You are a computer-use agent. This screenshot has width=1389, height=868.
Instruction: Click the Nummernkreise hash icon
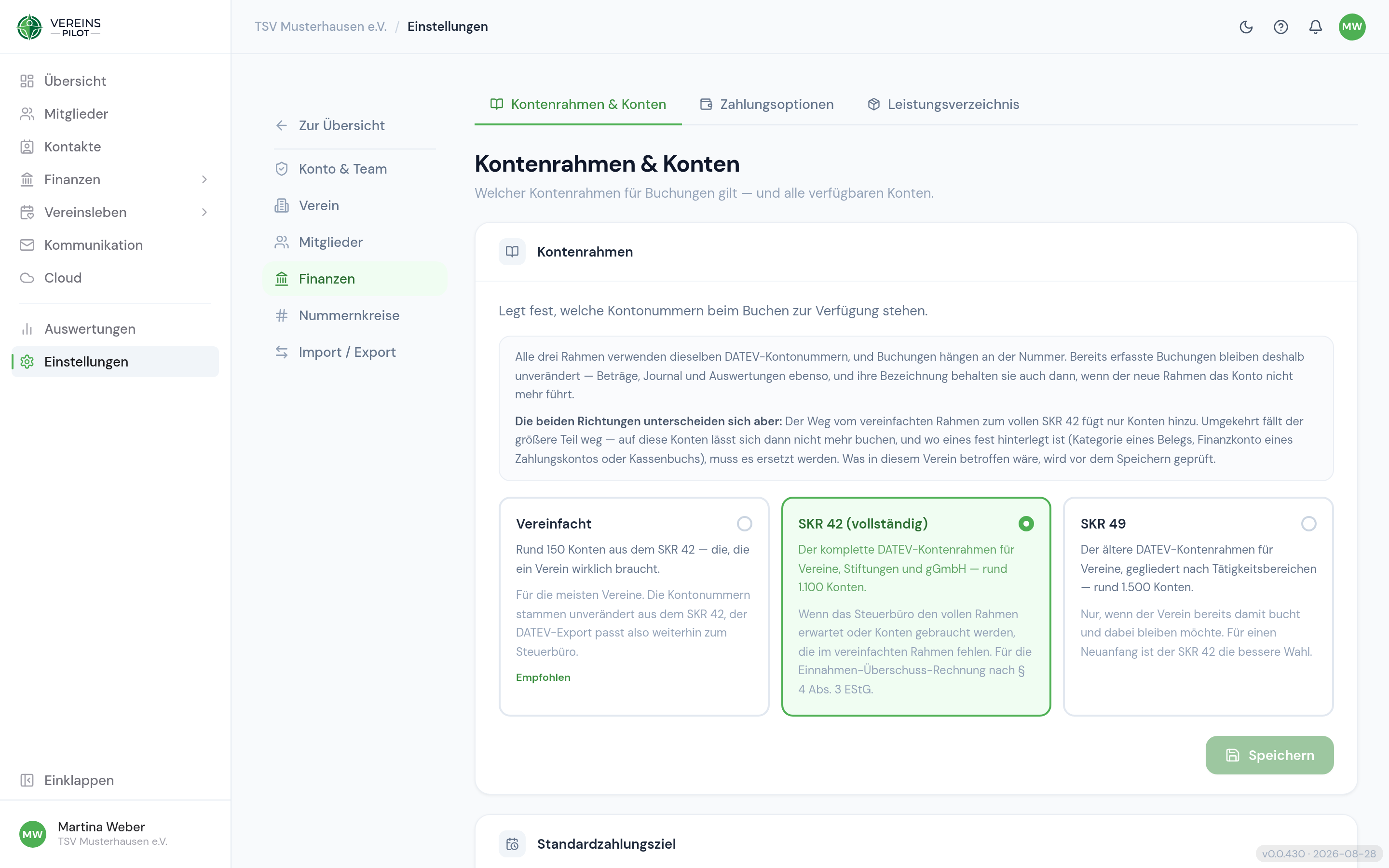click(281, 315)
